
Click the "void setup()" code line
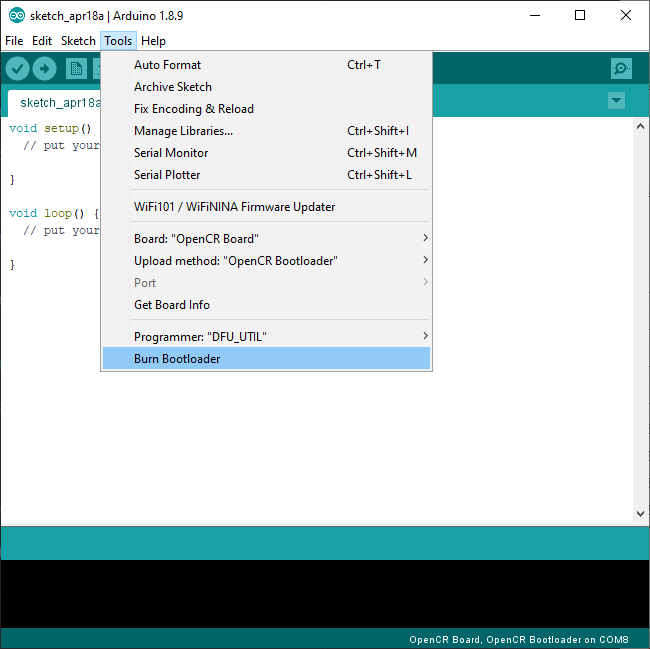click(x=50, y=128)
